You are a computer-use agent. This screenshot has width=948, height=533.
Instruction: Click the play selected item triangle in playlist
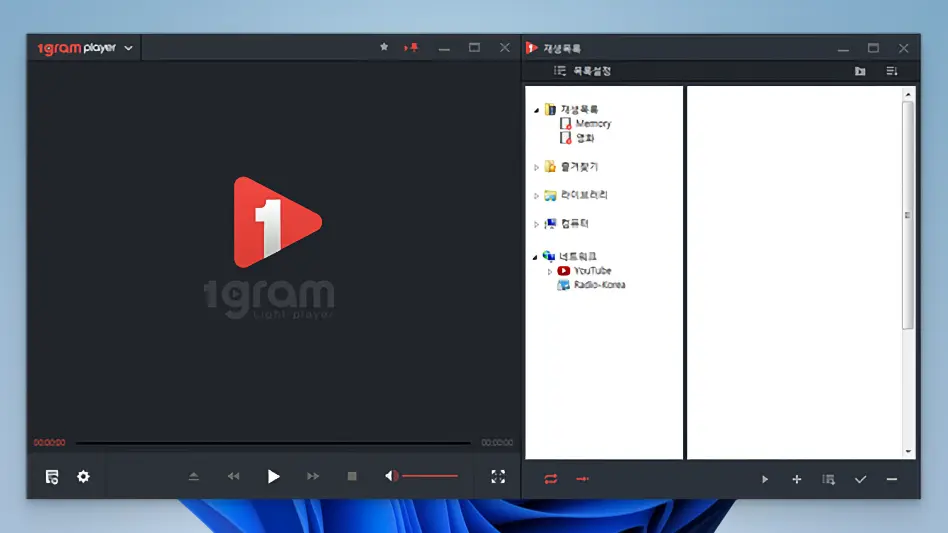tap(765, 479)
